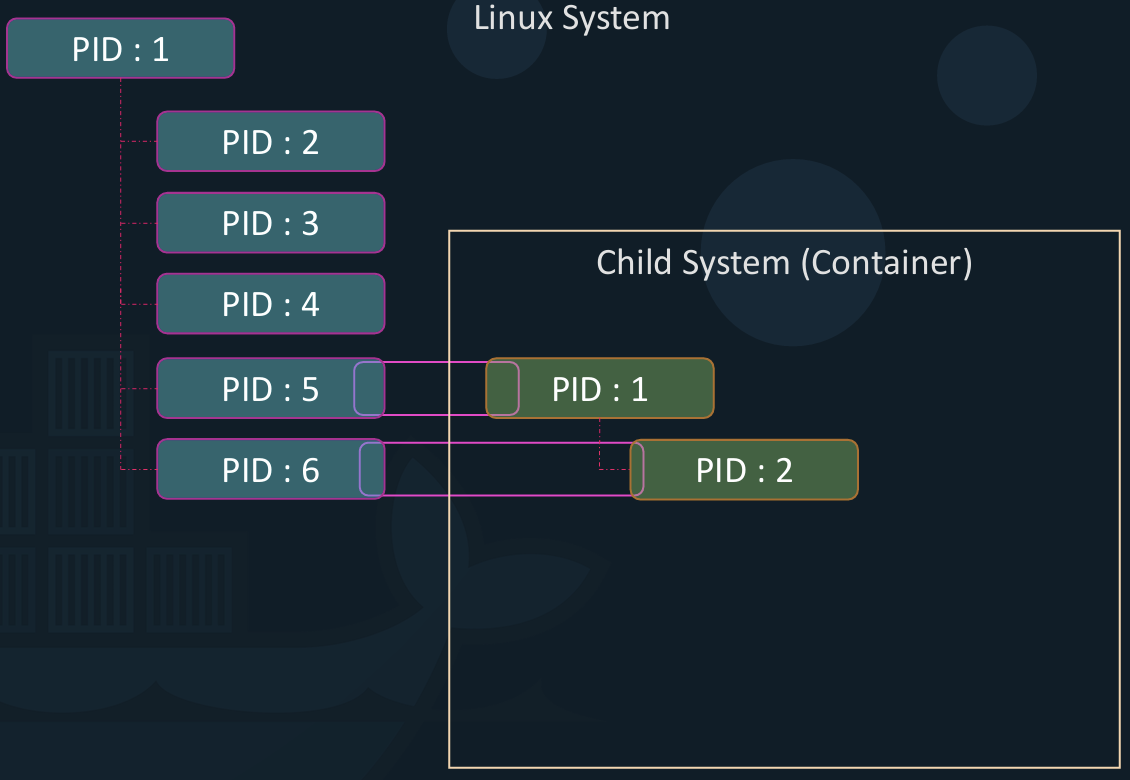Click the "Child System (Container)" heading
1130x780 pixels.
[x=784, y=262]
